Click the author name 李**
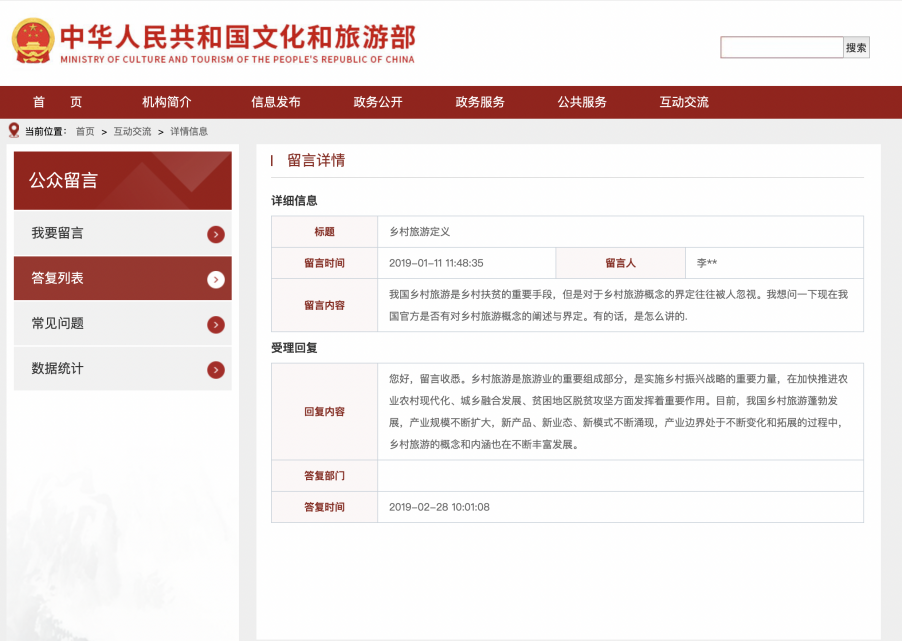 pyautogui.click(x=707, y=263)
